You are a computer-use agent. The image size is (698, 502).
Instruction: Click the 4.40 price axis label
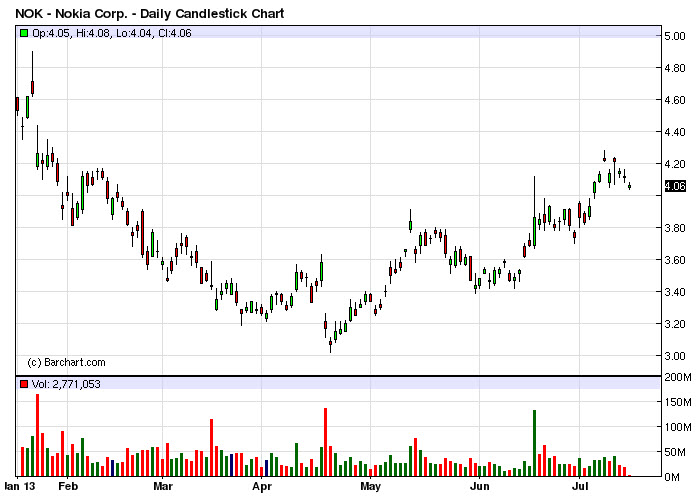pos(675,132)
